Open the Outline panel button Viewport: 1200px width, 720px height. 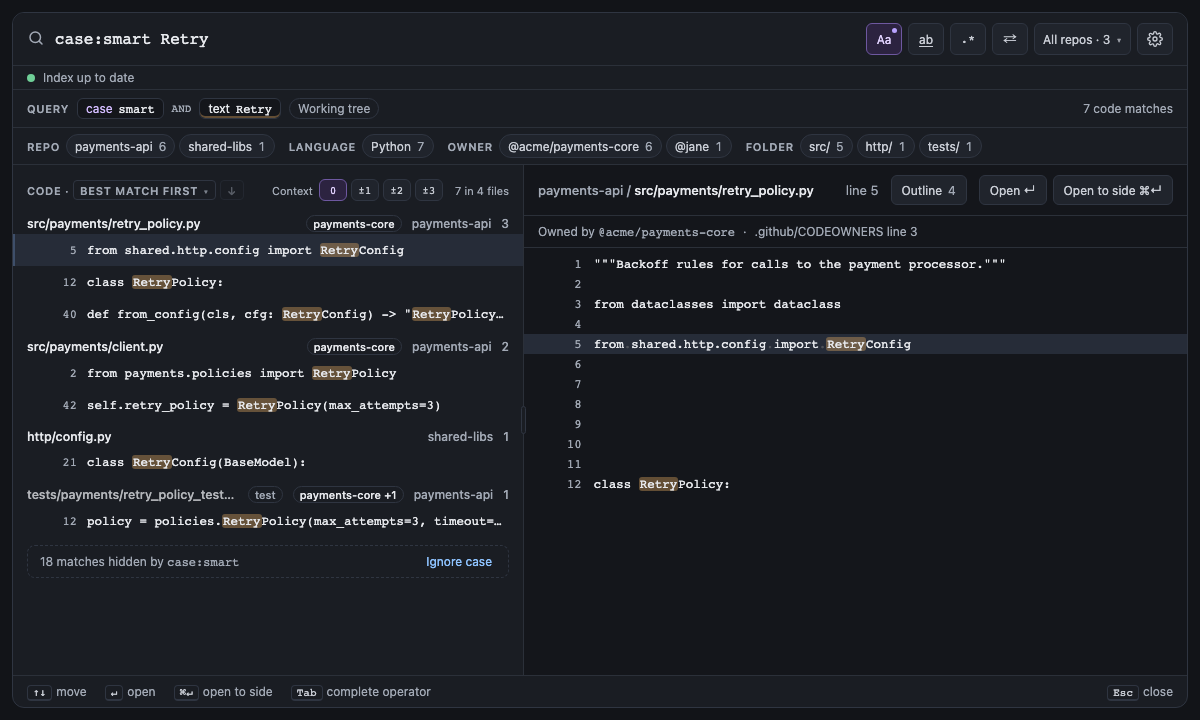pyautogui.click(x=929, y=190)
